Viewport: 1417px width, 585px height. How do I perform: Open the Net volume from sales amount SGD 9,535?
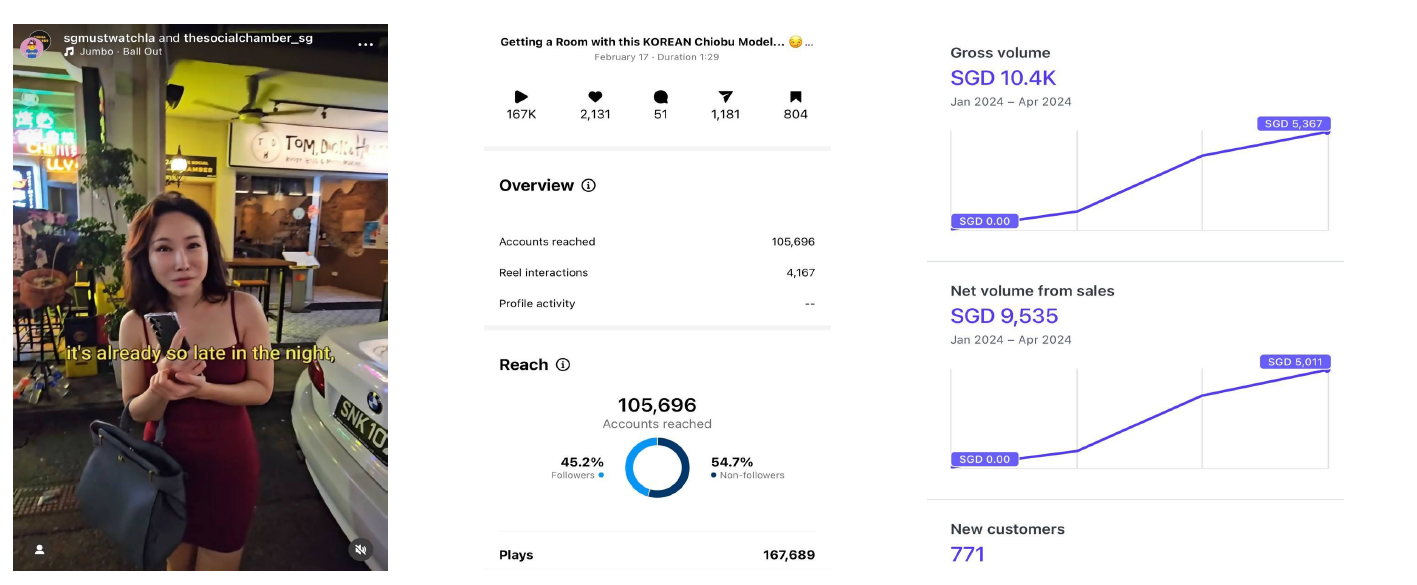point(1003,316)
